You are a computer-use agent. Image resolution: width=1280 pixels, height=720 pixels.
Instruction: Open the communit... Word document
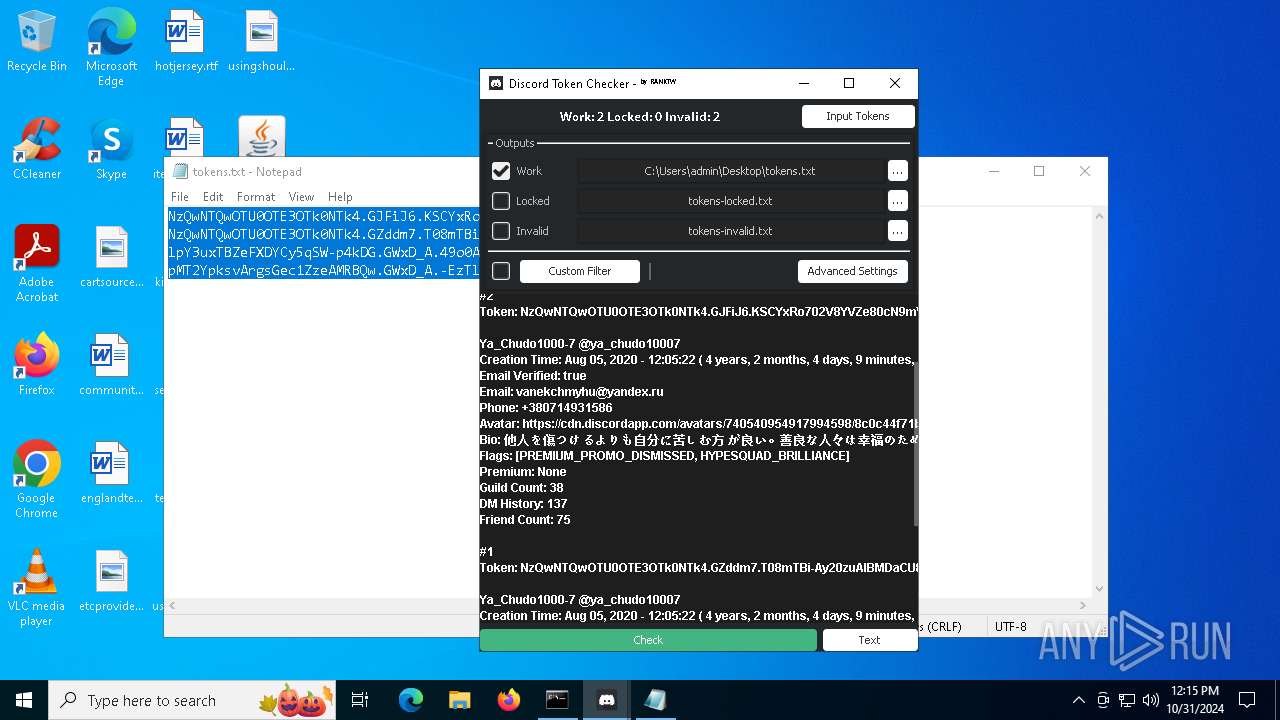111,365
